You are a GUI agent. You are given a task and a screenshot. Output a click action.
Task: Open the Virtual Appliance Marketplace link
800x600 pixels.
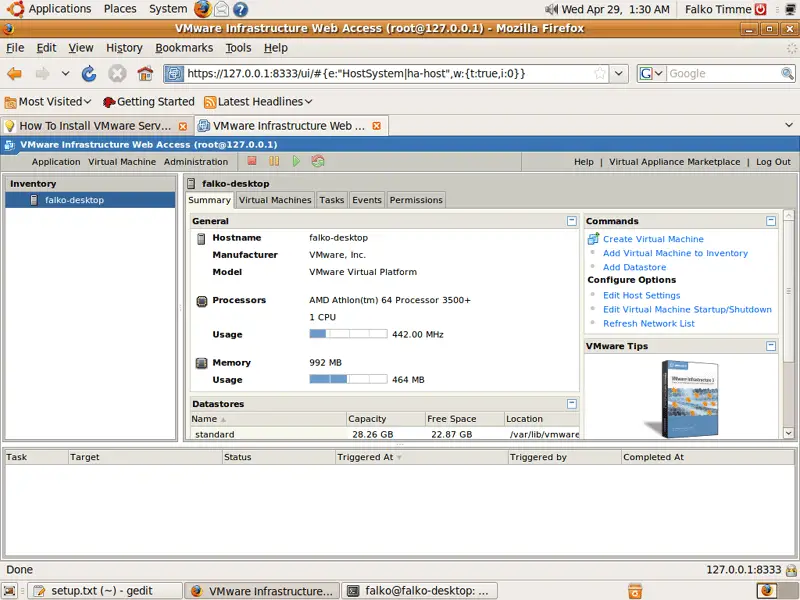click(674, 162)
